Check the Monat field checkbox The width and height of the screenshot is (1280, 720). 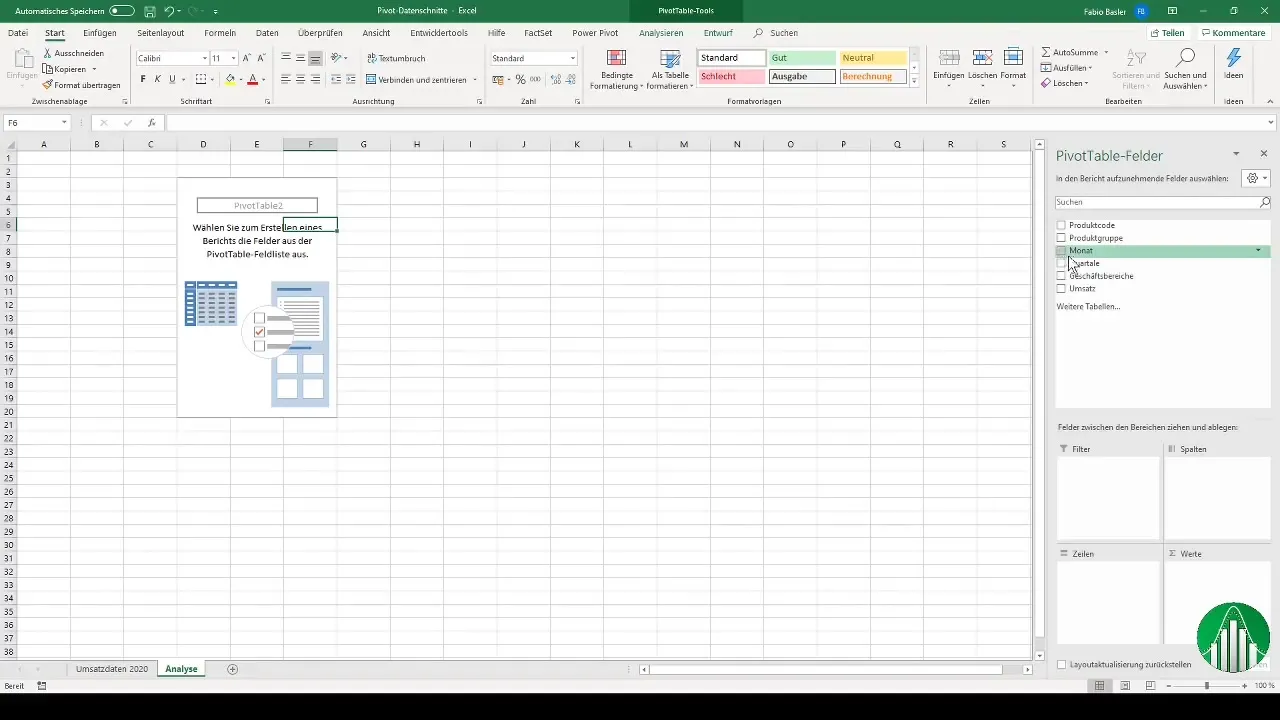(x=1062, y=251)
